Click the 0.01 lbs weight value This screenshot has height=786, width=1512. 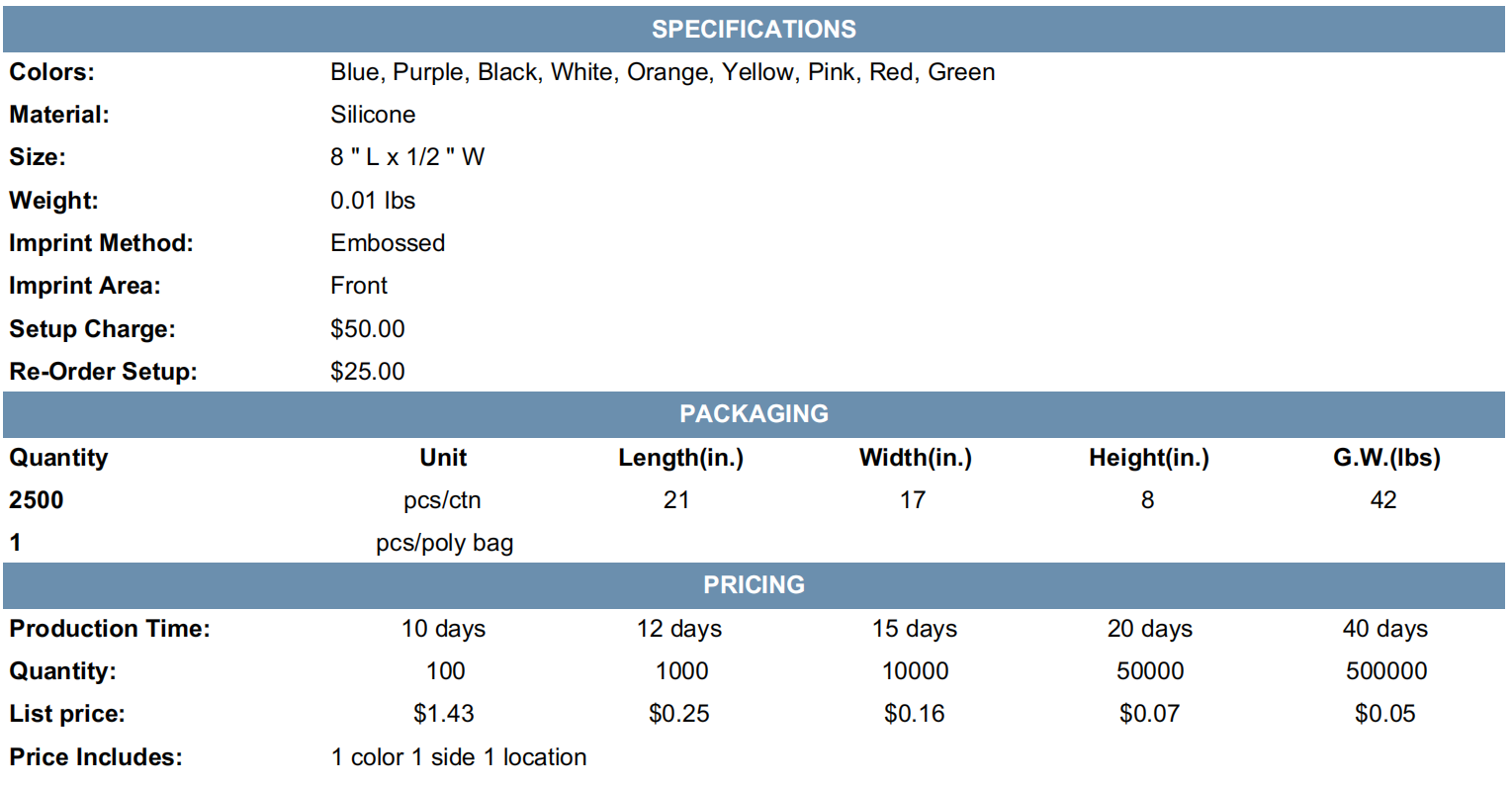(373, 201)
